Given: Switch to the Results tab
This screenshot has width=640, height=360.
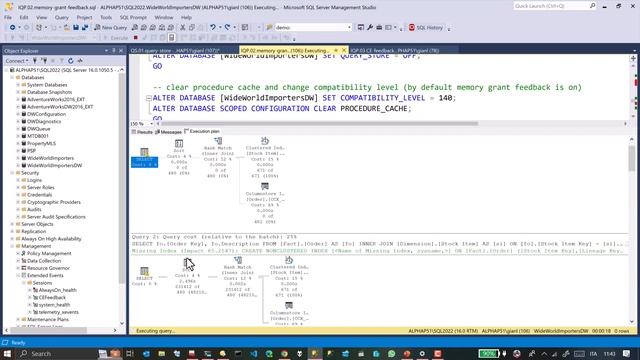Looking at the screenshot, I should pyautogui.click(x=142, y=132).
